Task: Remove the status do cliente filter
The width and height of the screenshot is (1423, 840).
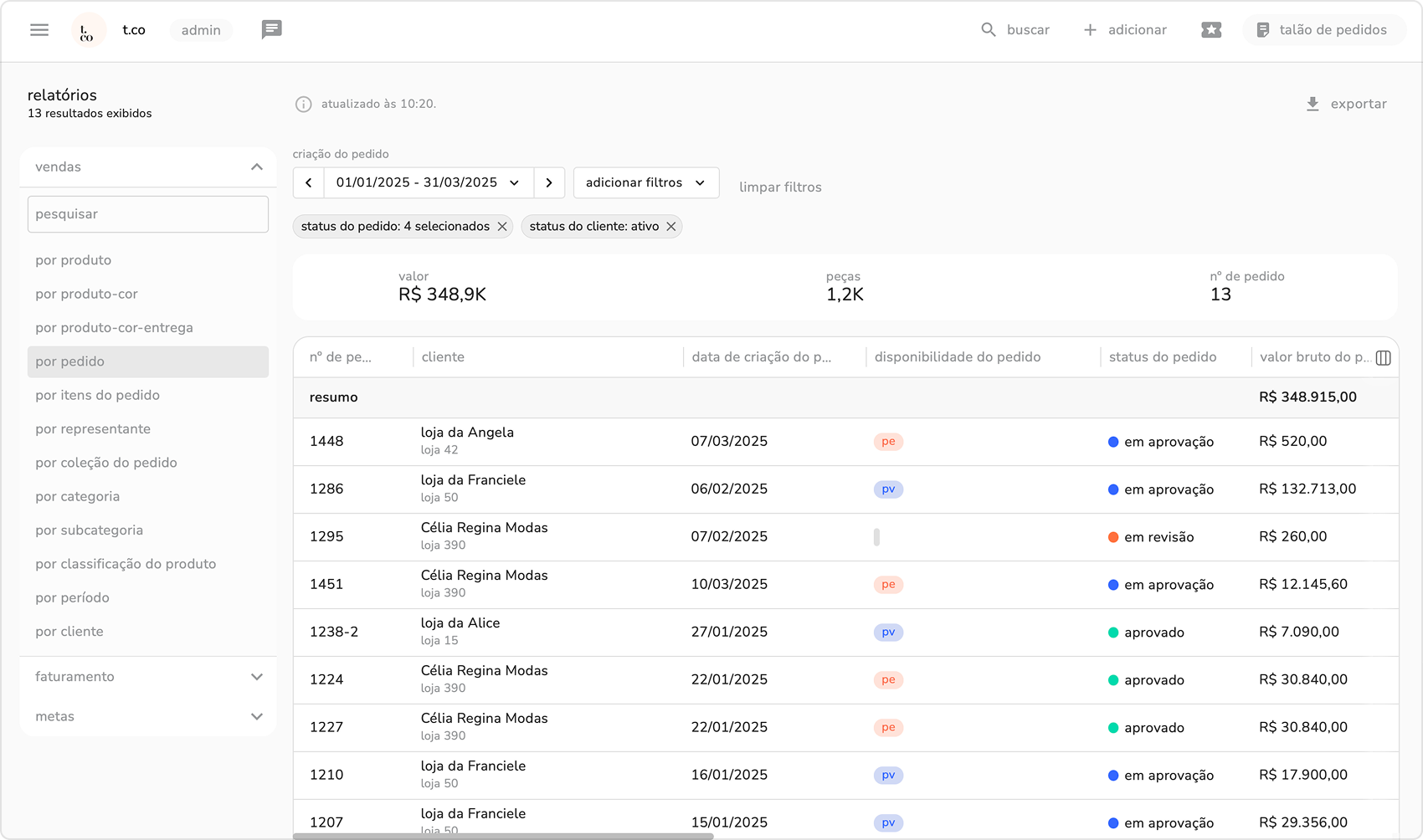Action: (671, 227)
